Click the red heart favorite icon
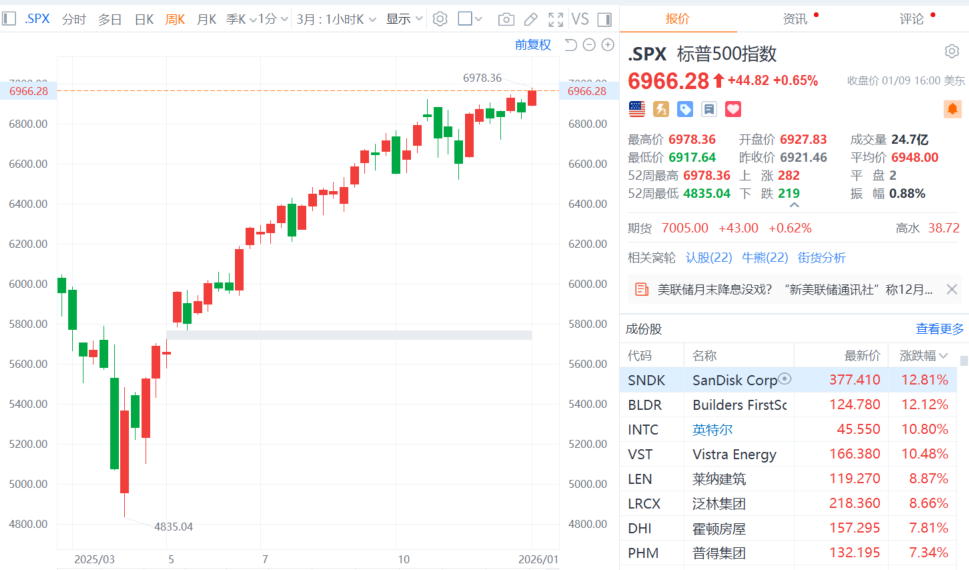The height and width of the screenshot is (570, 969). point(733,108)
